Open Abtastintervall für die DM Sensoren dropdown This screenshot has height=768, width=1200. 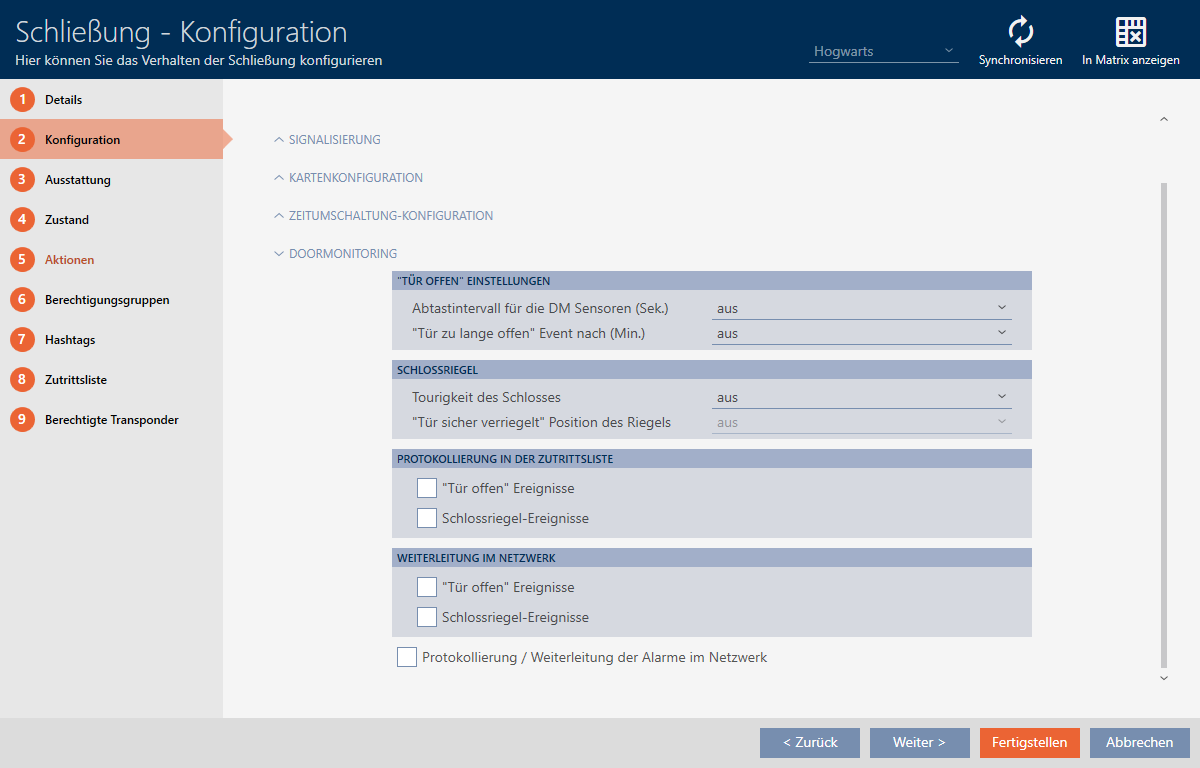point(861,309)
